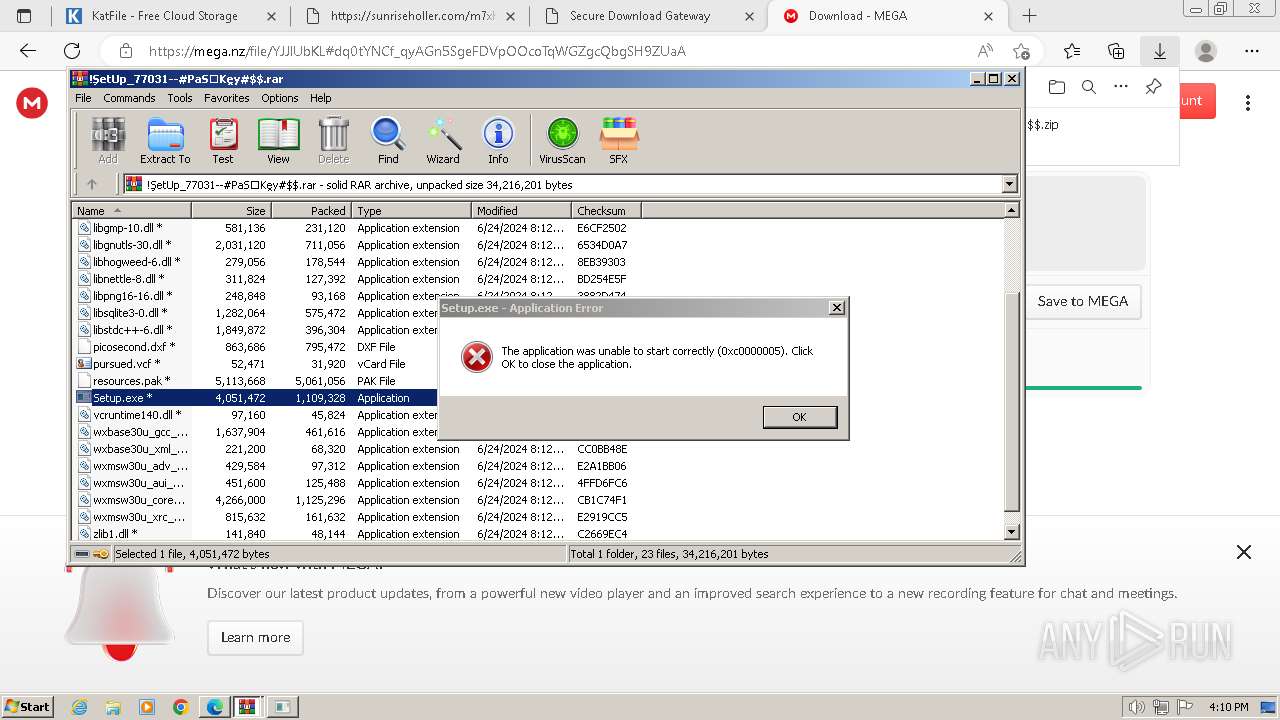Open downloads folder icon in panel
1280x720 pixels.
click(1057, 87)
